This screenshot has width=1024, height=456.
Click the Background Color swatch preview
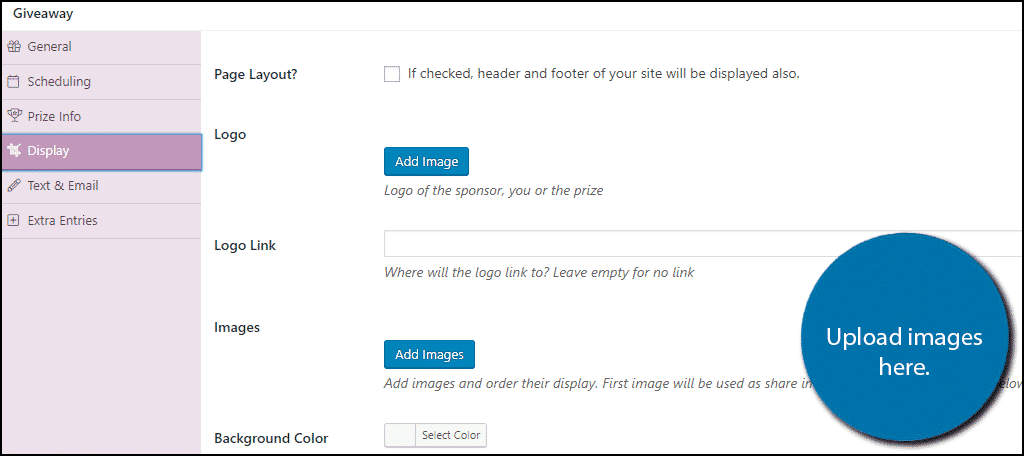400,435
